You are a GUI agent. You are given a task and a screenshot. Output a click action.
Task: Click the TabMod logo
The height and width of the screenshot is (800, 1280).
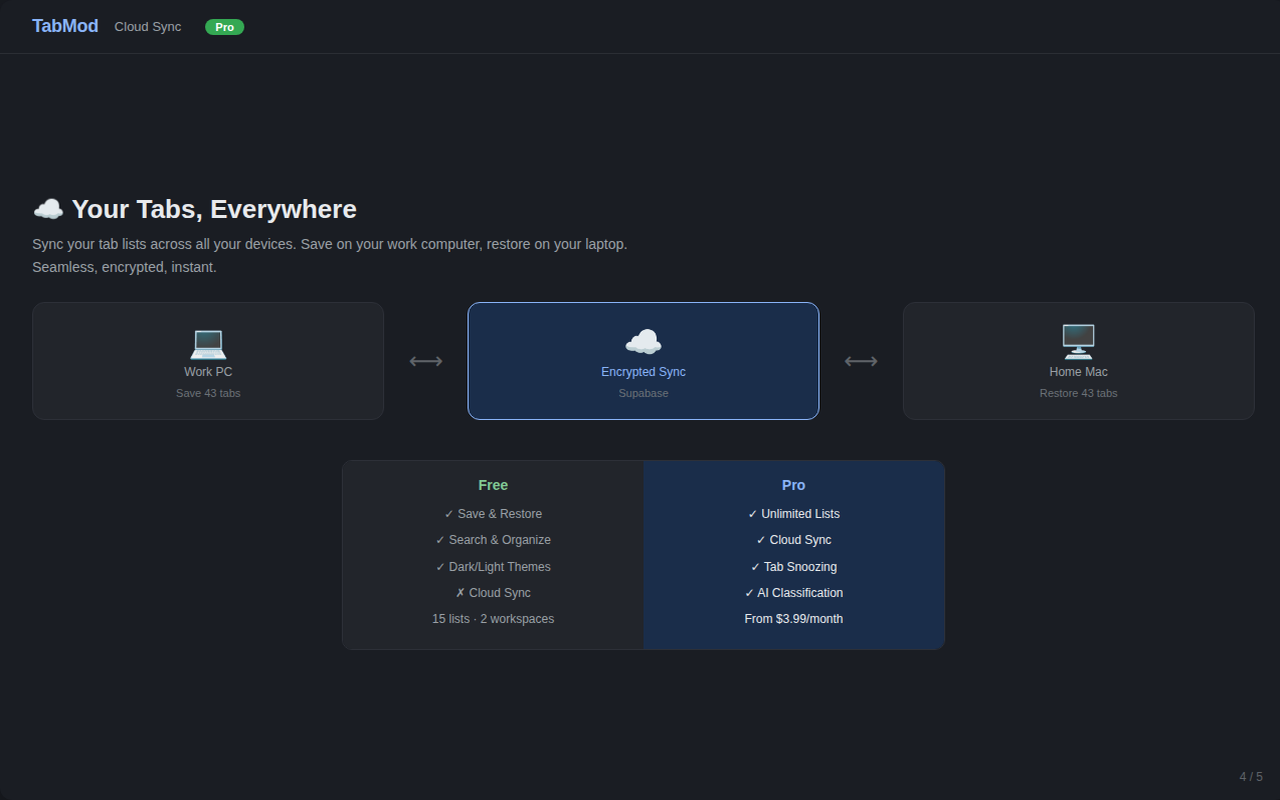[x=65, y=26]
